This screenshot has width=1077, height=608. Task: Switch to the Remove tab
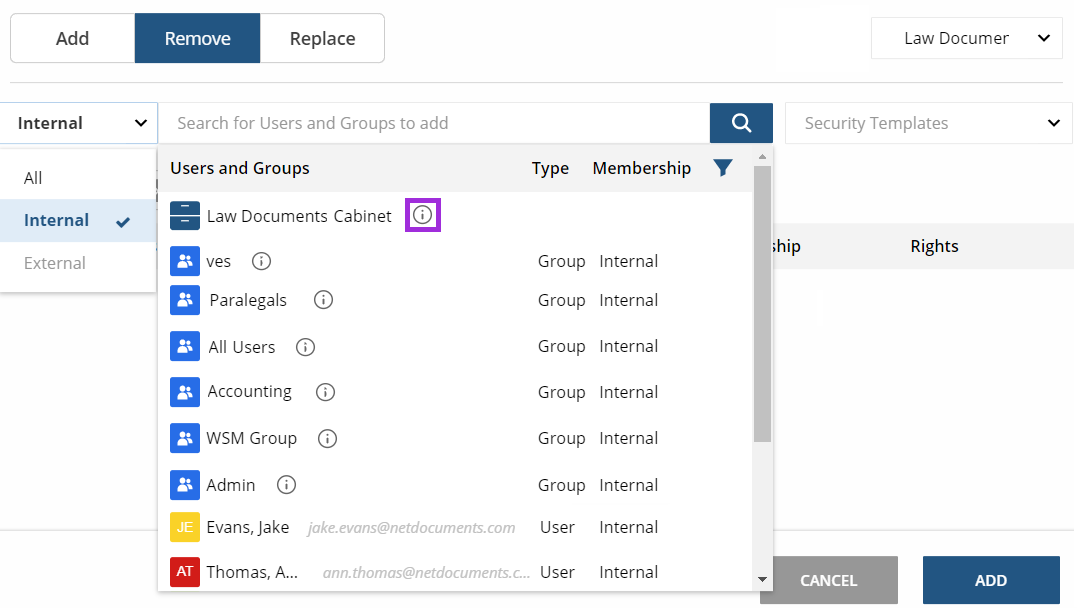coord(197,38)
